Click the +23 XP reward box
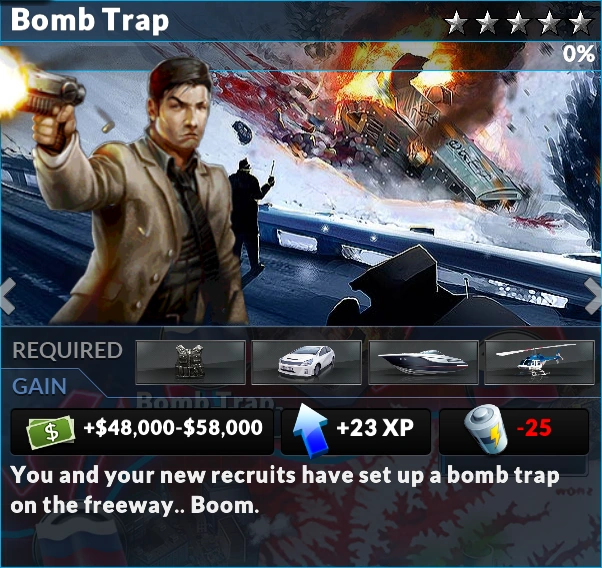Screen dimensions: 602x568 coord(356,432)
